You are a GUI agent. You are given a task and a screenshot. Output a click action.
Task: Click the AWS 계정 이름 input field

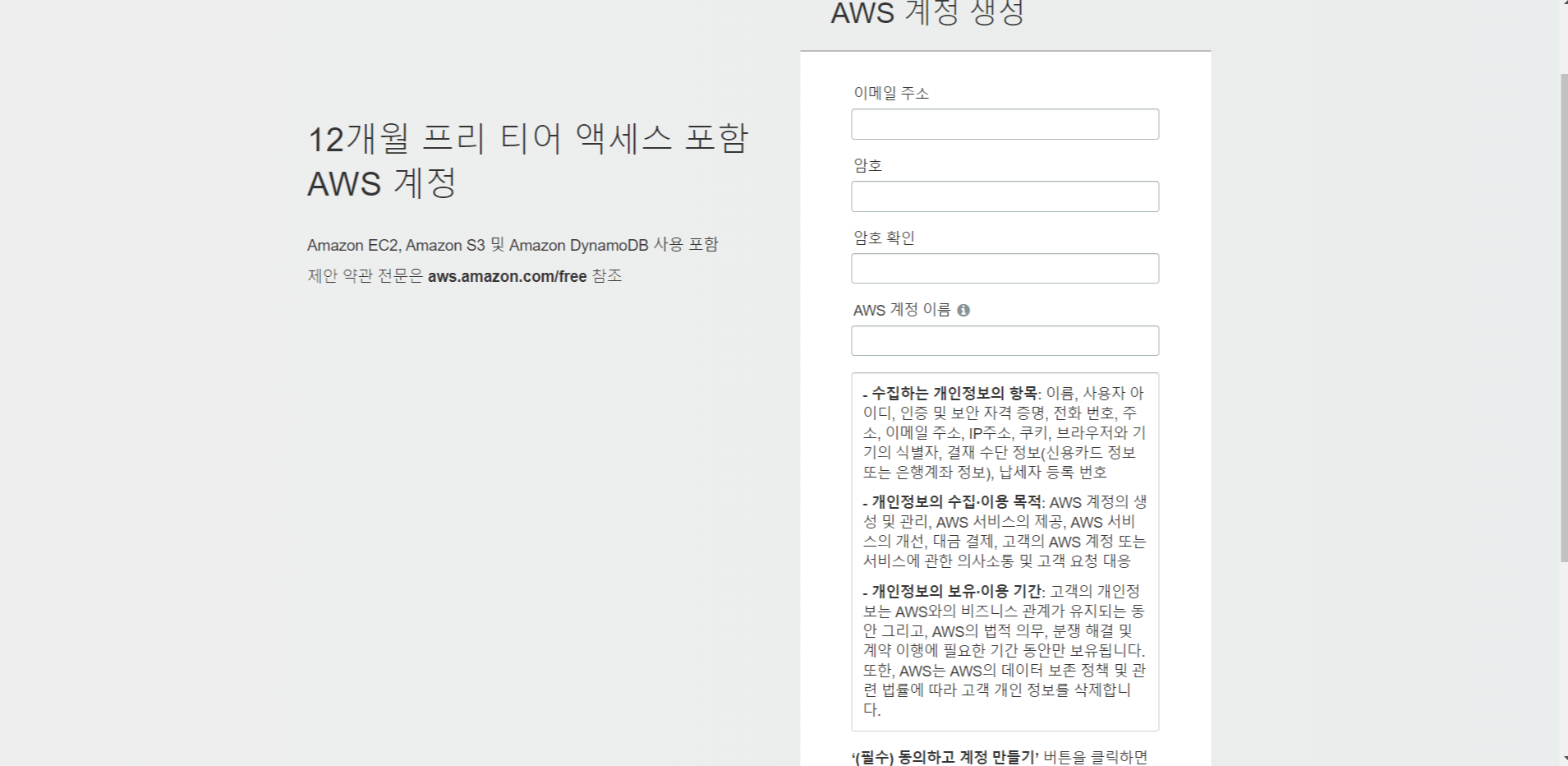point(1005,341)
